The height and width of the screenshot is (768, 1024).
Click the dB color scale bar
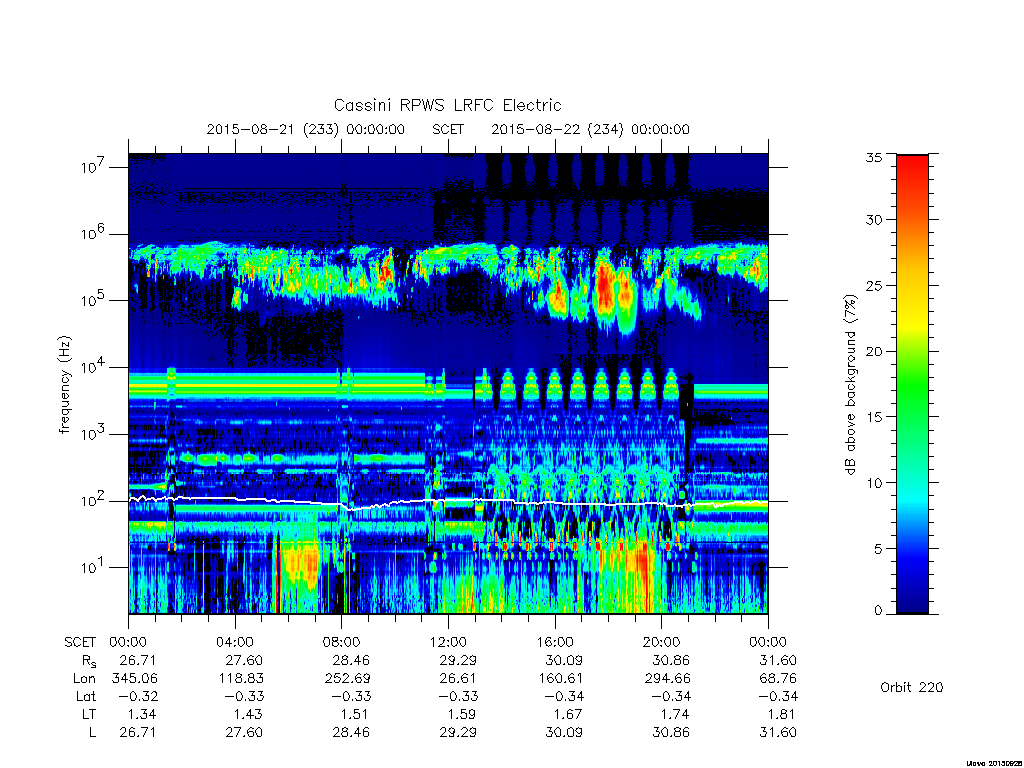click(912, 384)
